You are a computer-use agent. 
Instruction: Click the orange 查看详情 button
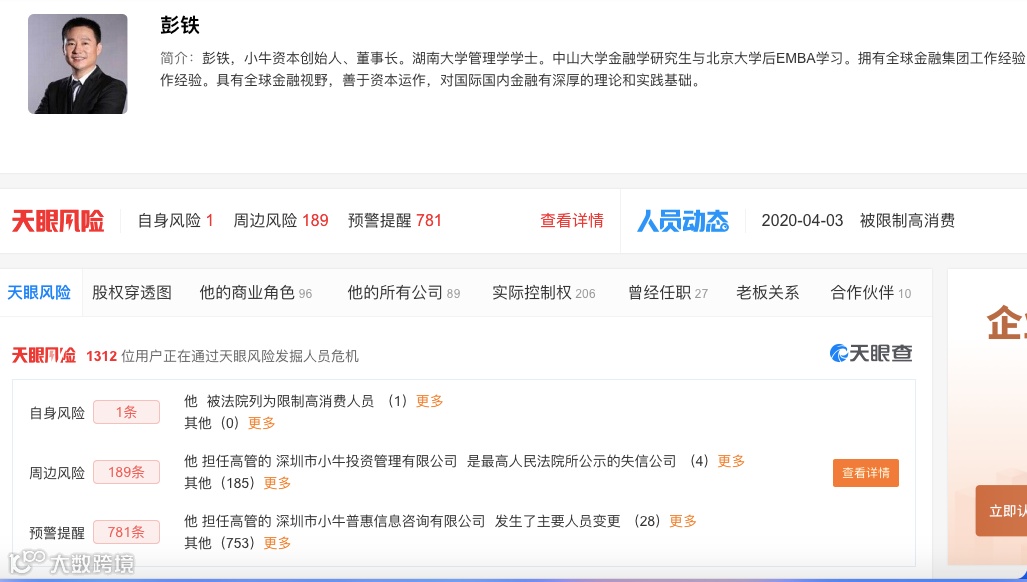[x=866, y=473]
